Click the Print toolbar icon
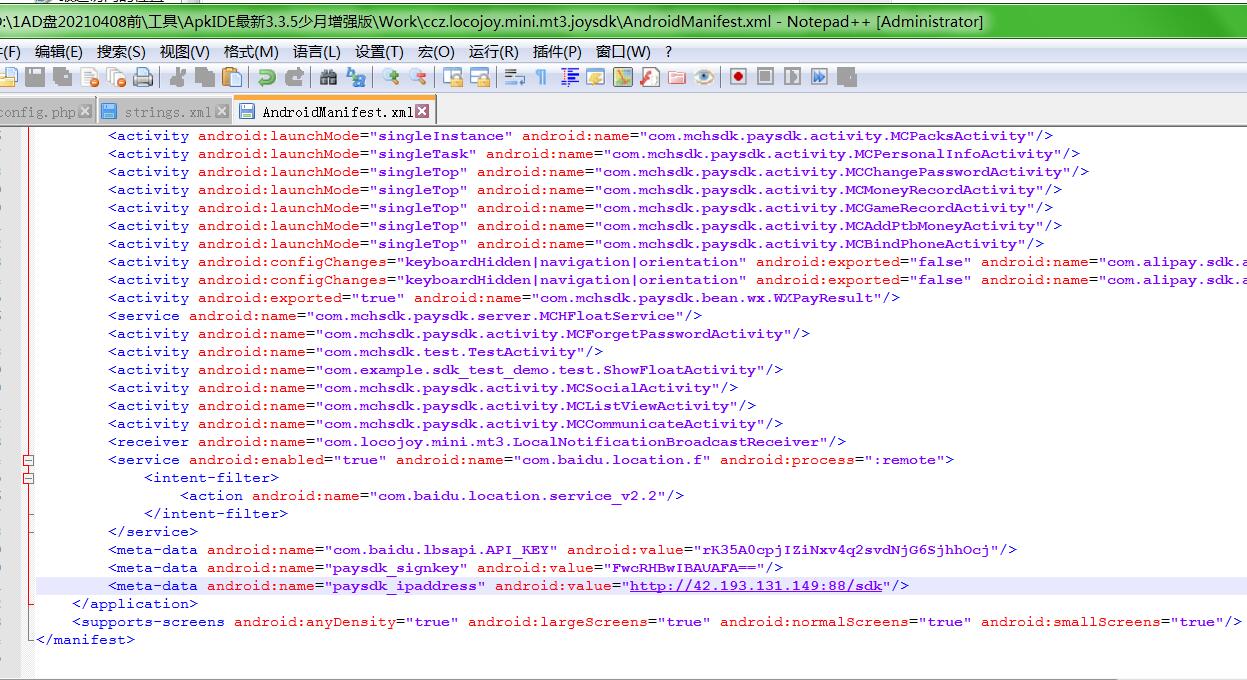1247x680 pixels. (x=143, y=77)
